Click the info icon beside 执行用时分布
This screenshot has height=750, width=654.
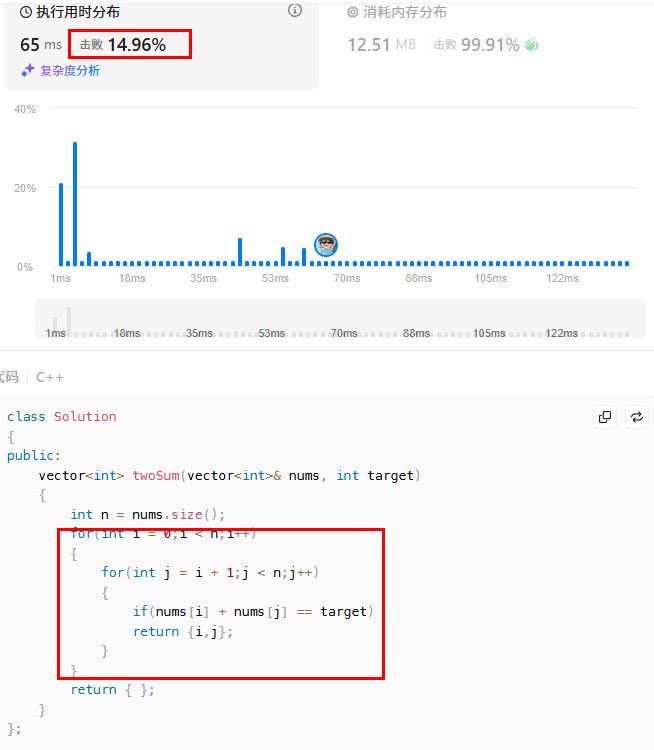pyautogui.click(x=295, y=11)
